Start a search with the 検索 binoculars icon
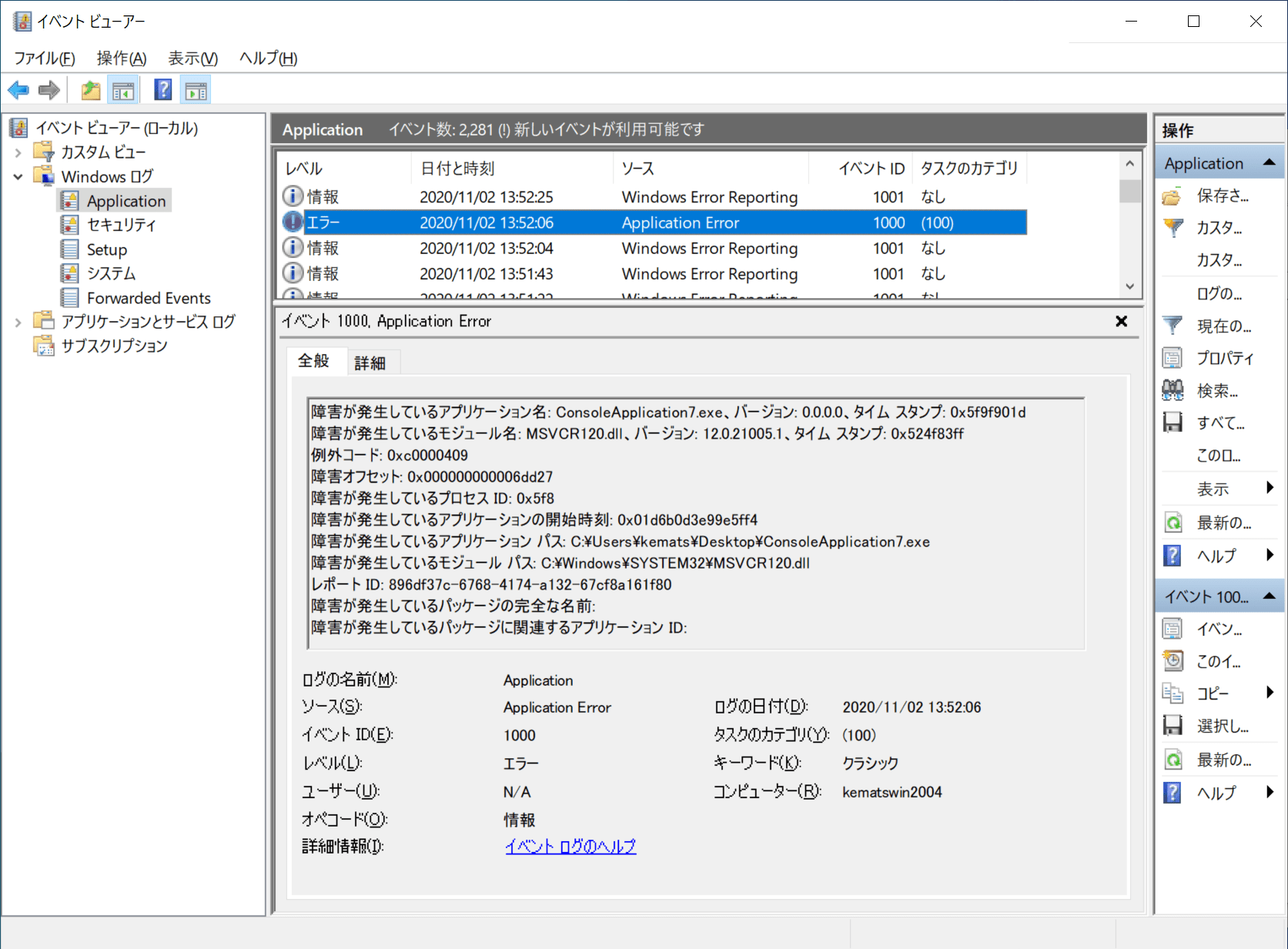The image size is (1288, 949). (1172, 389)
